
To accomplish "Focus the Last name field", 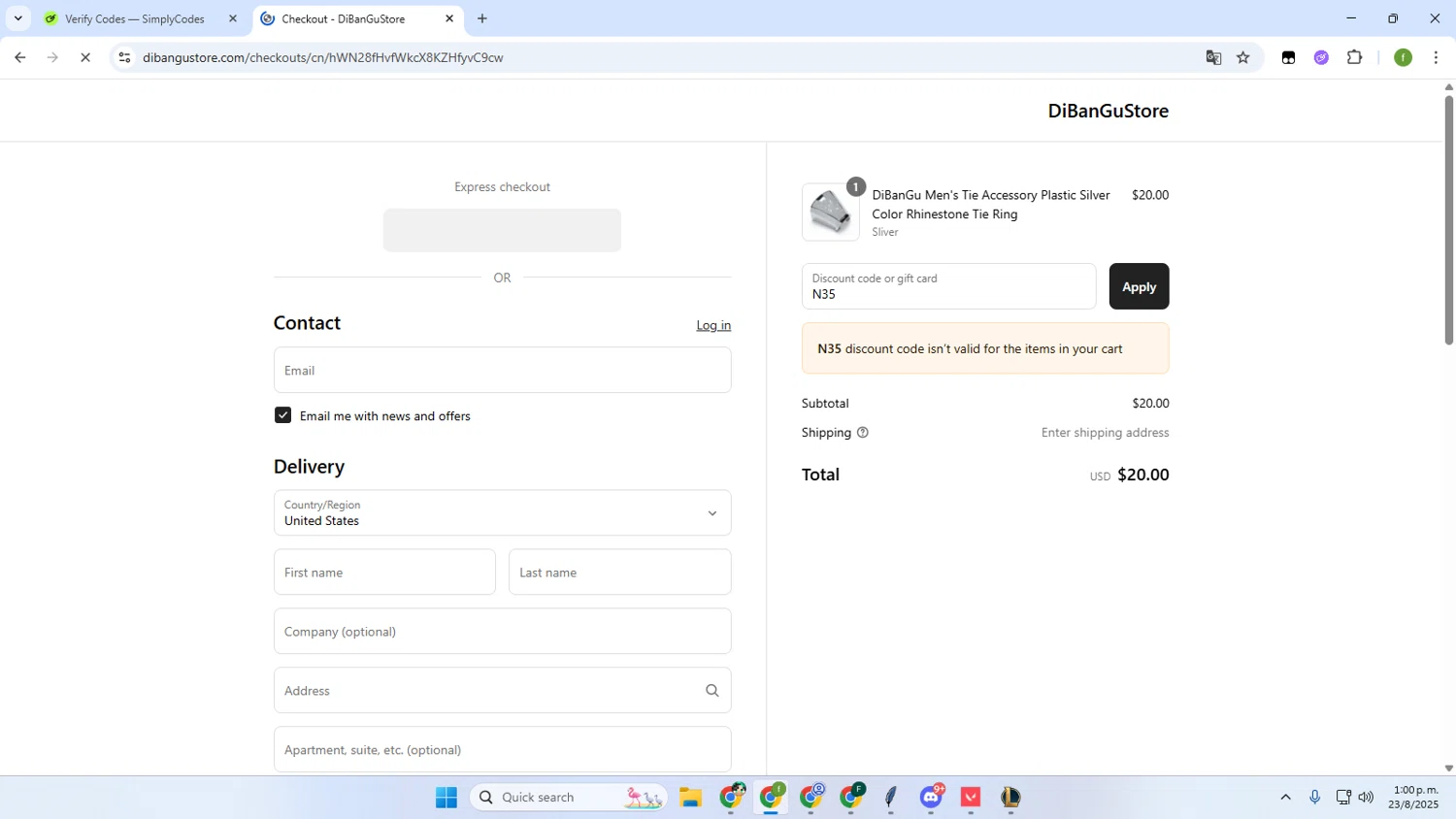I will click(619, 573).
